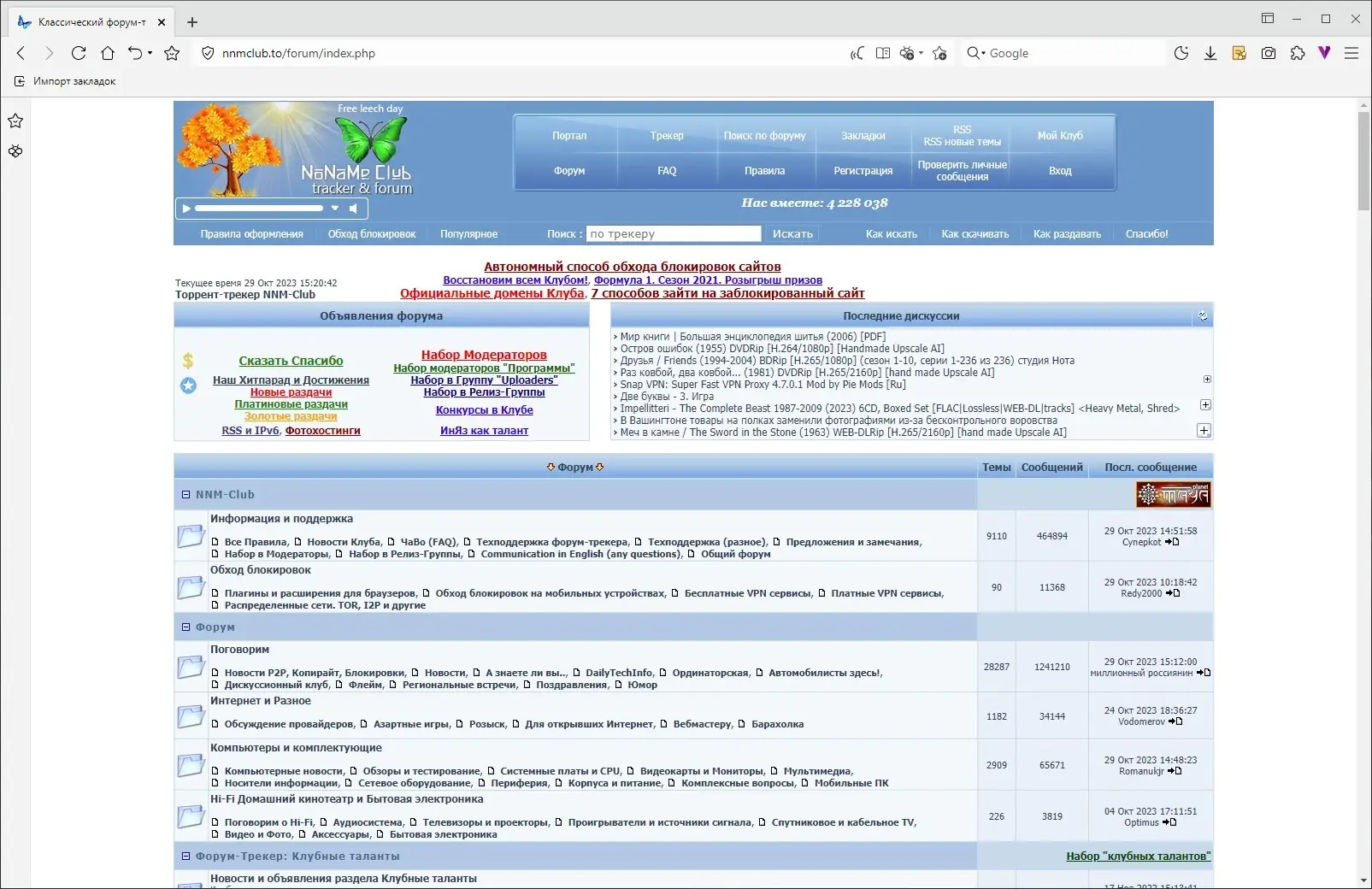Go to last post by Vodomerov arrow icon

coord(1175,721)
